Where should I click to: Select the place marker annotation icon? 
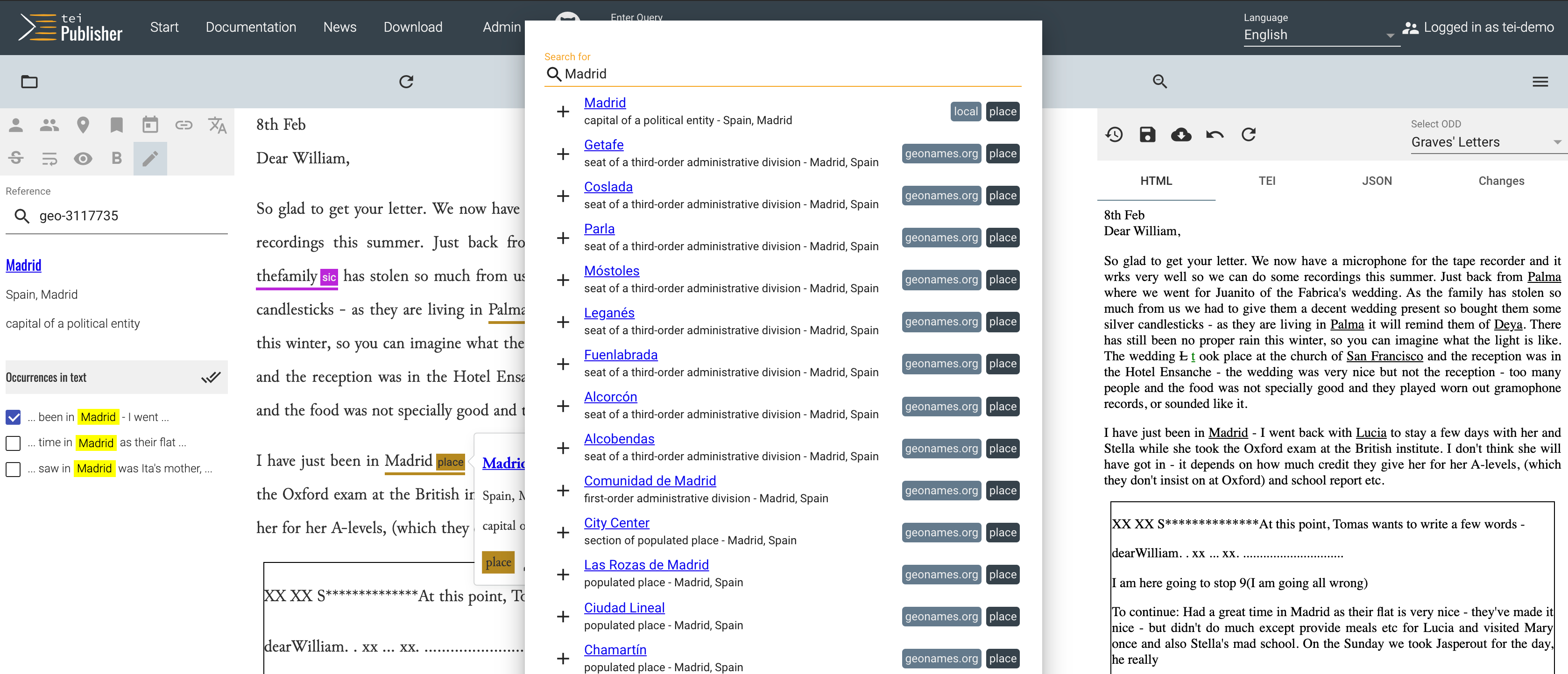tap(84, 125)
